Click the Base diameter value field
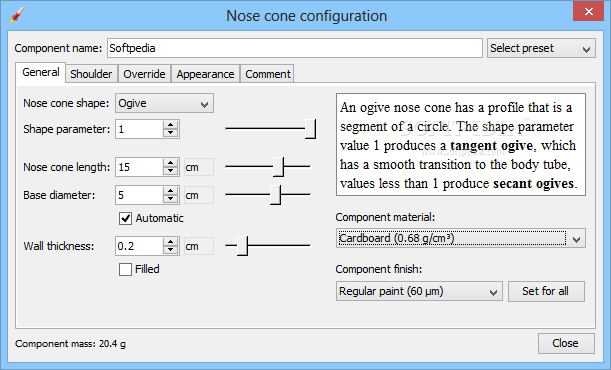This screenshot has height=370, width=611. point(139,195)
